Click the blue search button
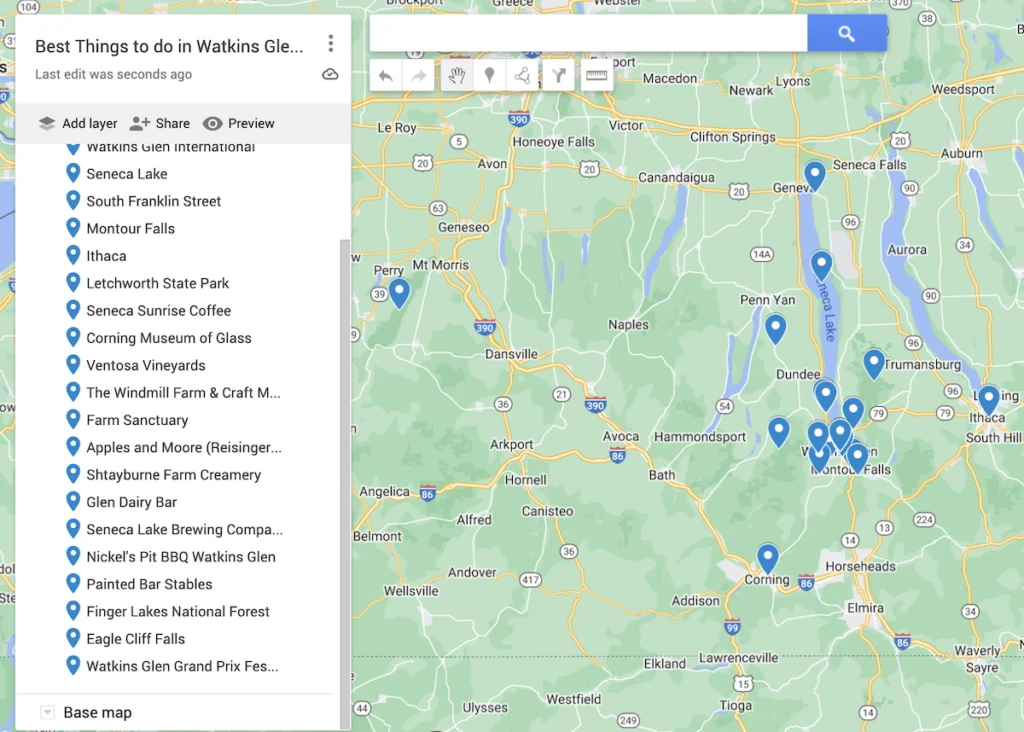The image size is (1024, 732). pos(846,33)
